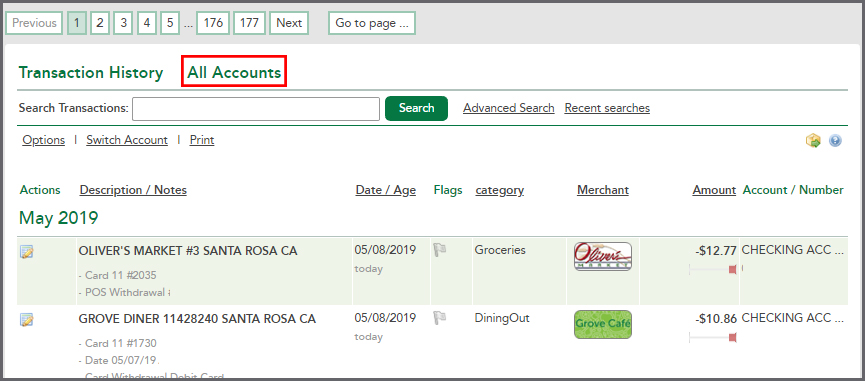The image size is (865, 381).
Task: Sort by Date / Age column
Action: click(x=386, y=190)
